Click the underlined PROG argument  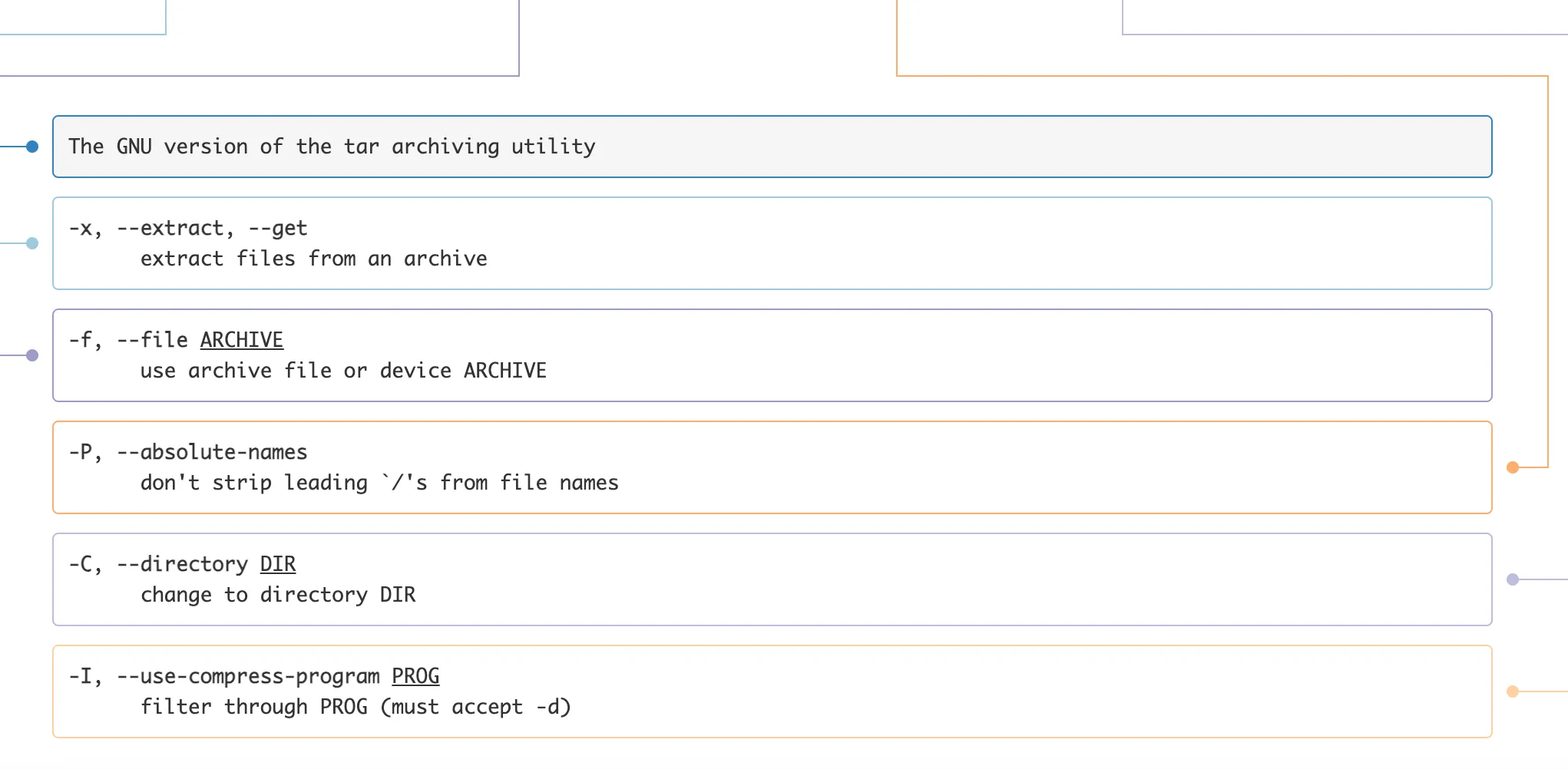415,676
